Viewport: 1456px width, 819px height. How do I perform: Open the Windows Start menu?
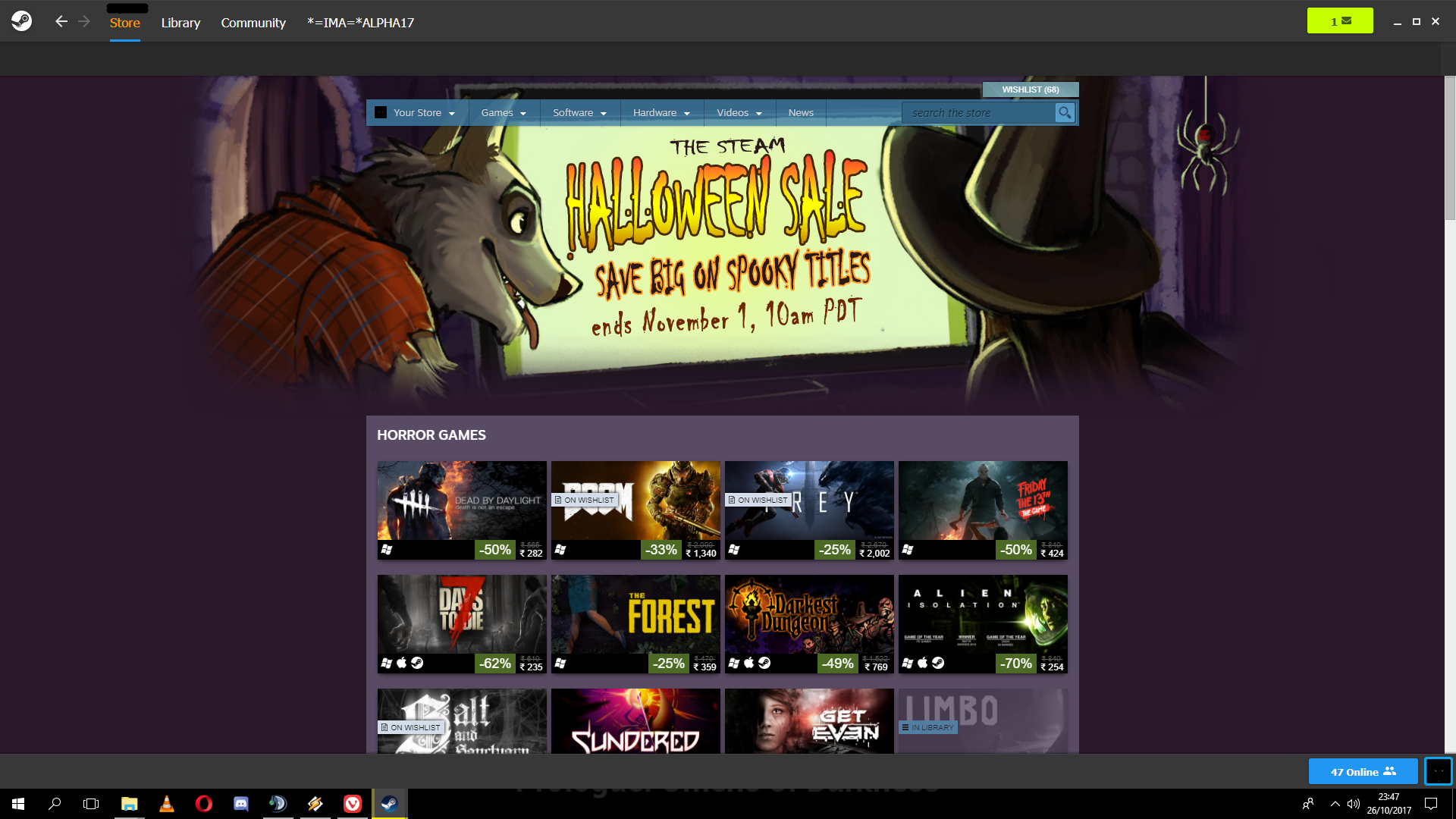(x=18, y=804)
